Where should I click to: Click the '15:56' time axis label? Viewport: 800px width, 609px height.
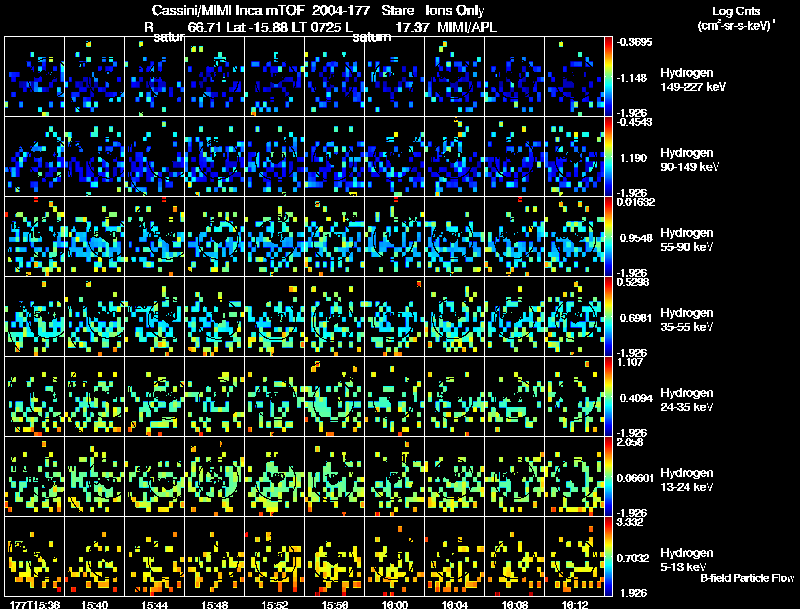[335, 604]
